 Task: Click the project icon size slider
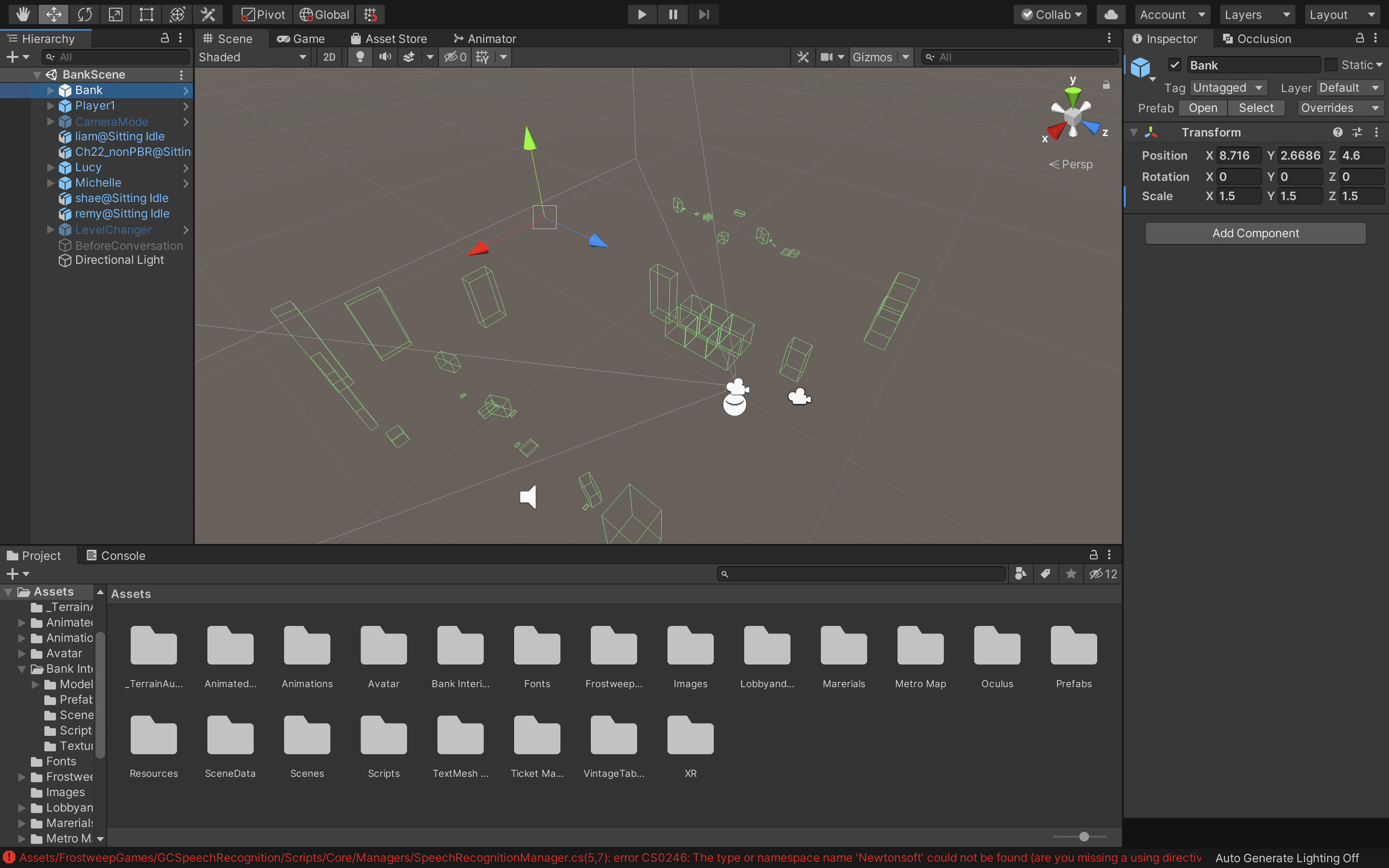point(1079,837)
